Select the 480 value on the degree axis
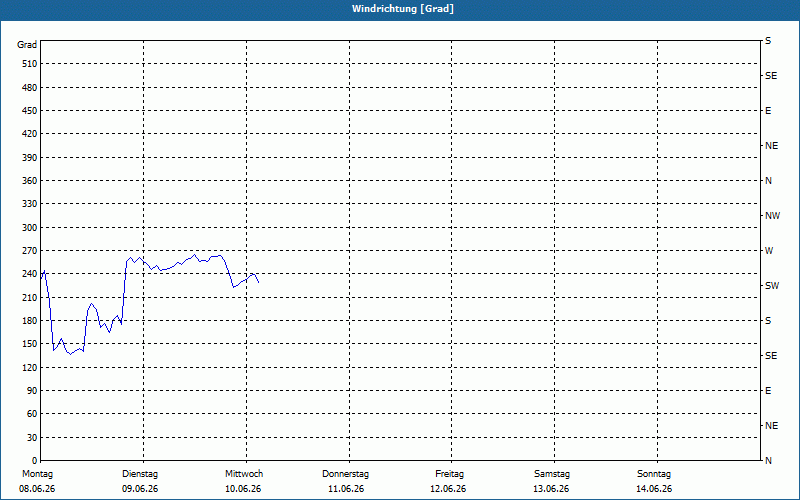 (30, 87)
